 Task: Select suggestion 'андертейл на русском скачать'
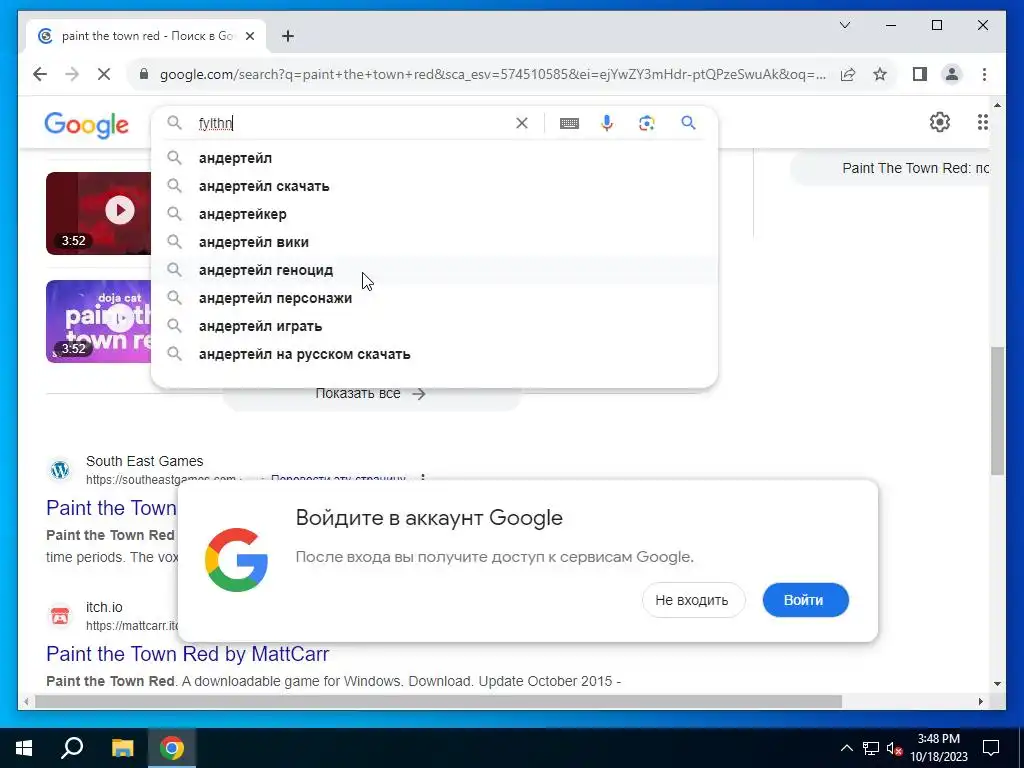pos(434,355)
